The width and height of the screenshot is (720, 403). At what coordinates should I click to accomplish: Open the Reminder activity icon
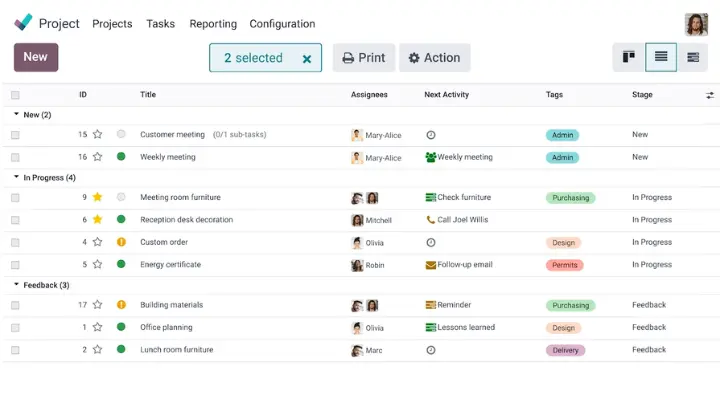pyautogui.click(x=431, y=305)
